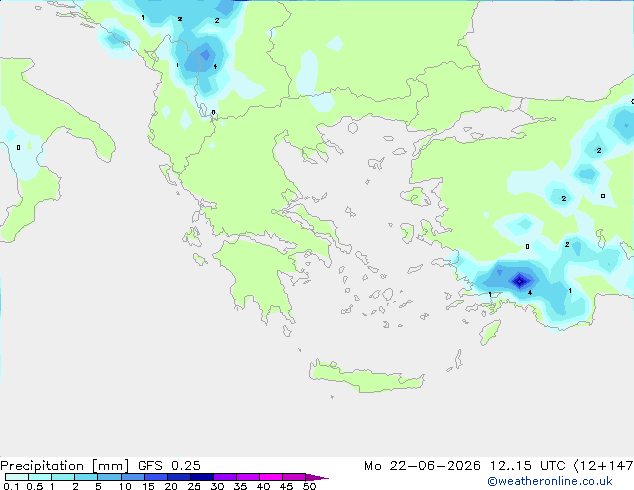Viewport: 634px width, 490px height.
Task: Click the '12..15 UTC' time text
Action: click(527, 466)
